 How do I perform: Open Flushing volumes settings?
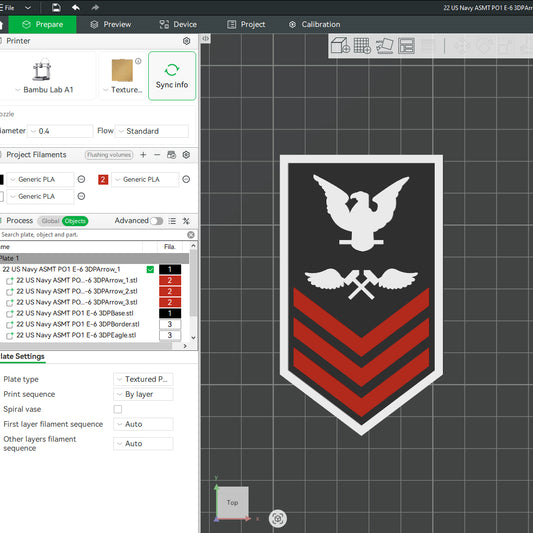109,155
